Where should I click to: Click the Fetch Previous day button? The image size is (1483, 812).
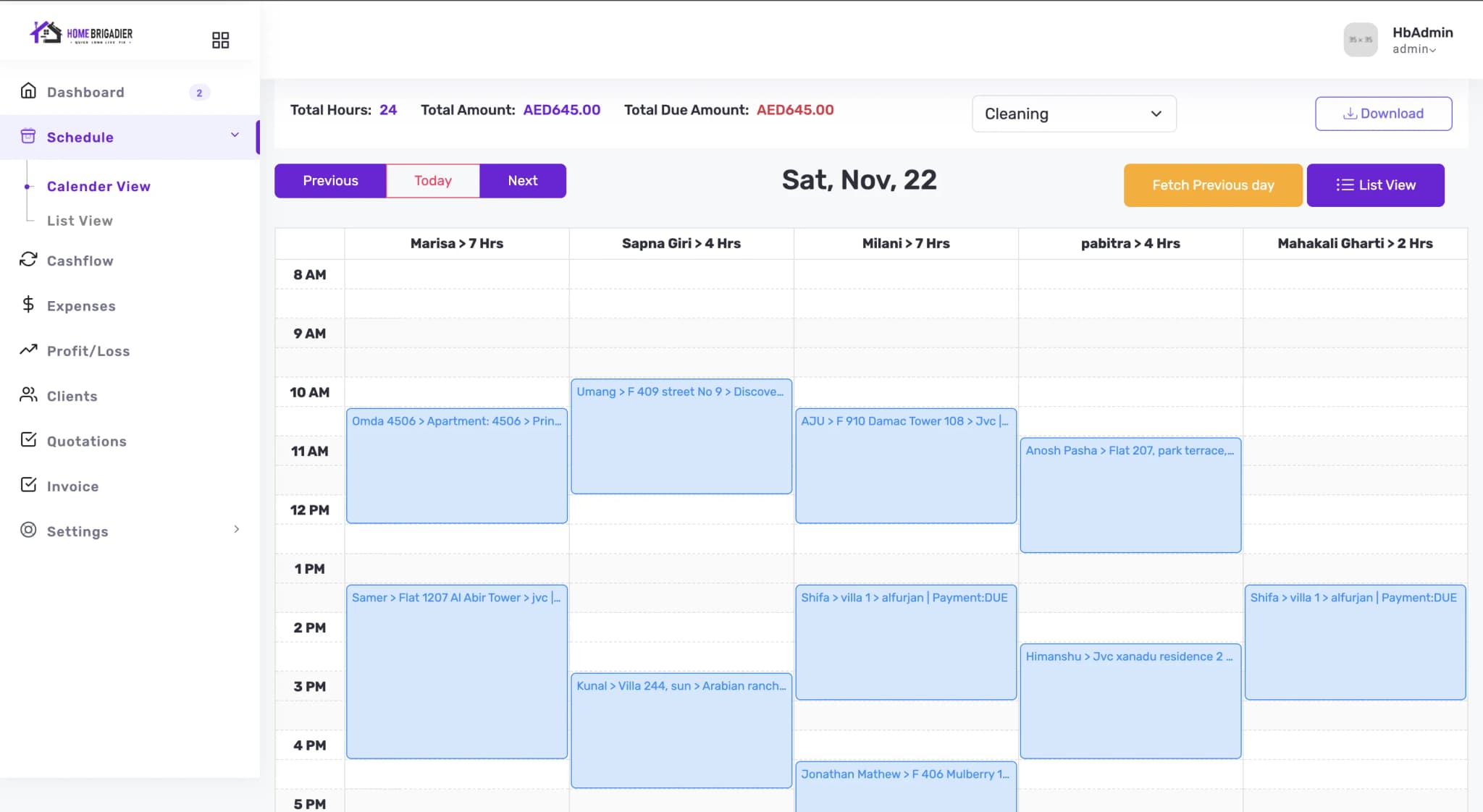tap(1212, 185)
